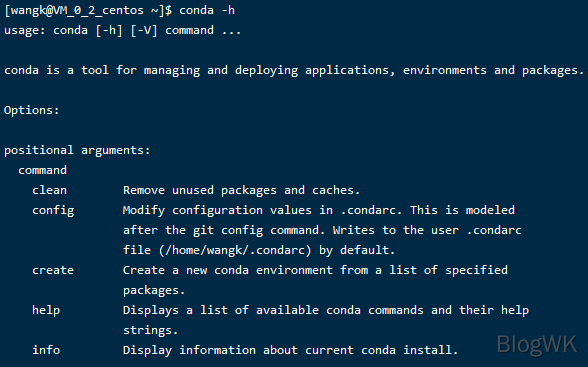
Task: Select the 'clean' command name
Action: point(50,190)
